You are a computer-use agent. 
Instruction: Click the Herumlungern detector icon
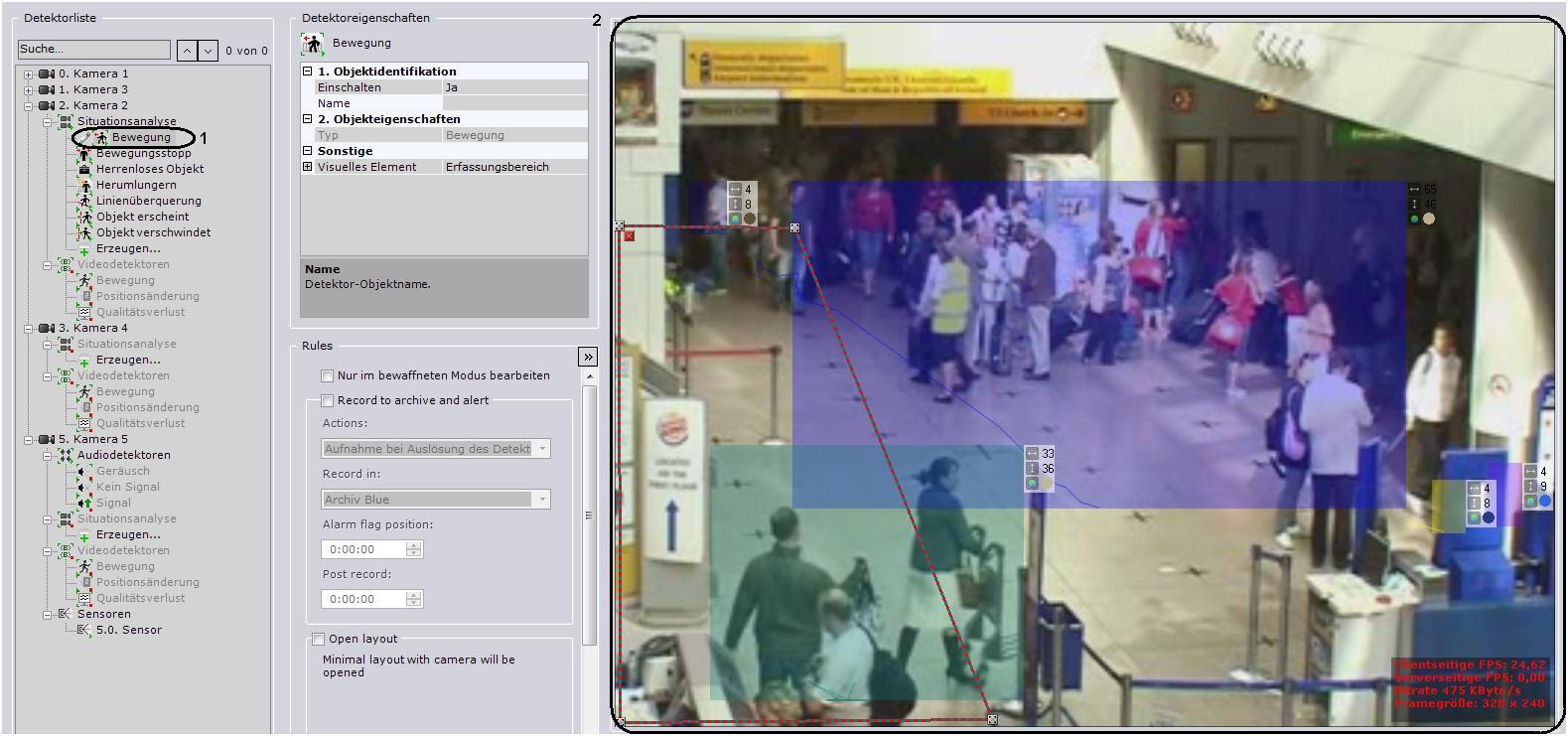pyautogui.click(x=84, y=185)
